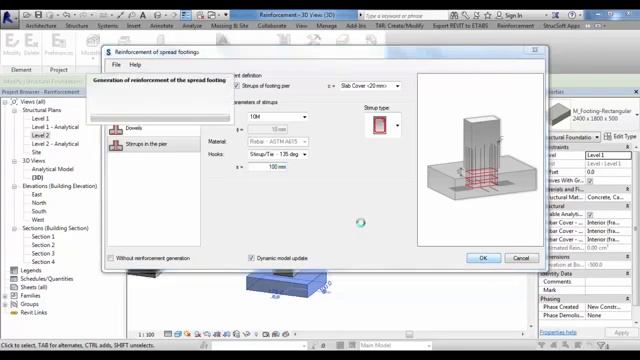
Task: Open the Revit application menu button
Action: click(9, 18)
